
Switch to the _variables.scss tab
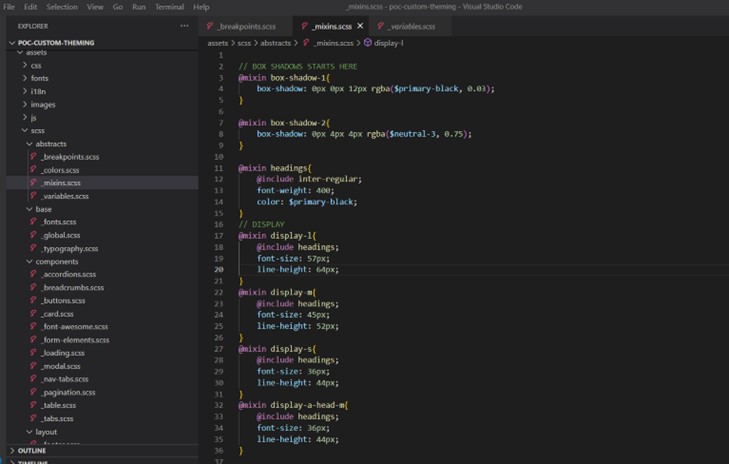point(412,26)
